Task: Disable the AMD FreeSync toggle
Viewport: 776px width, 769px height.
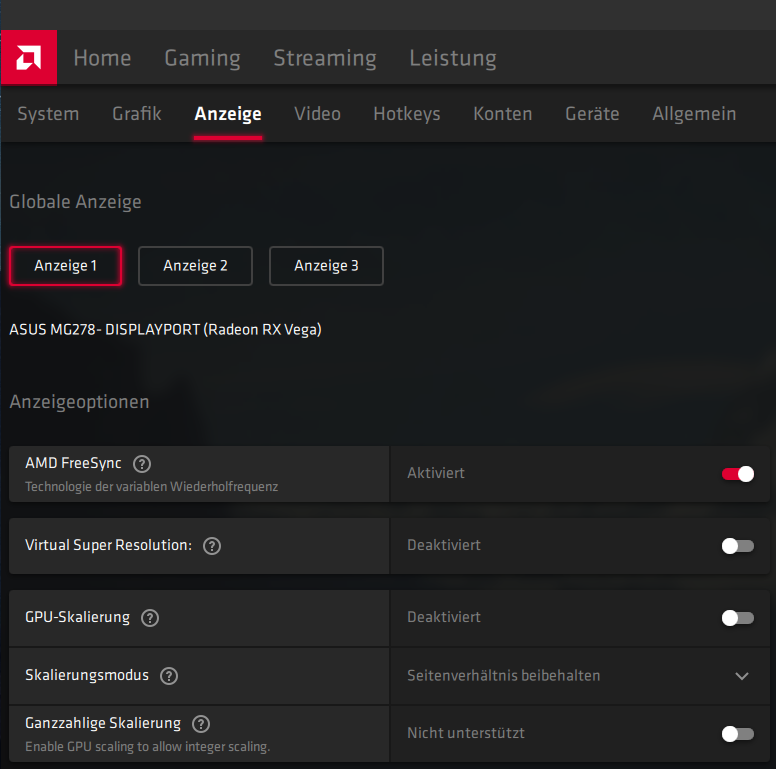Action: click(x=737, y=474)
